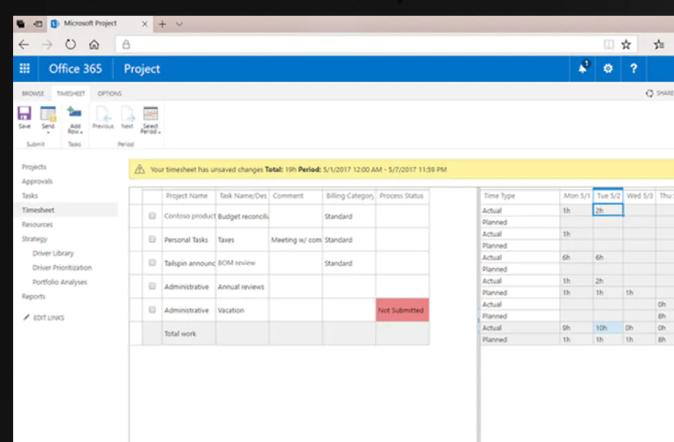Screen dimensions: 674x442
Task: Click the Share sync icon
Action: coord(649,93)
